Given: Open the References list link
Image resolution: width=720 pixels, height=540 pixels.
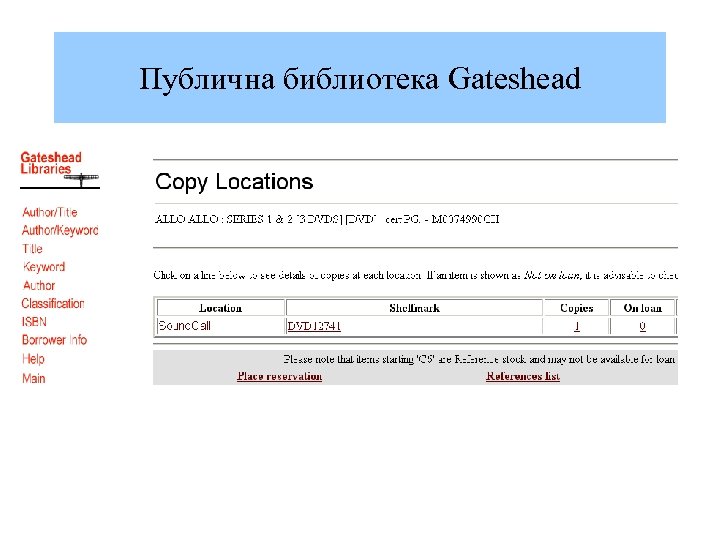Looking at the screenshot, I should (x=523, y=376).
